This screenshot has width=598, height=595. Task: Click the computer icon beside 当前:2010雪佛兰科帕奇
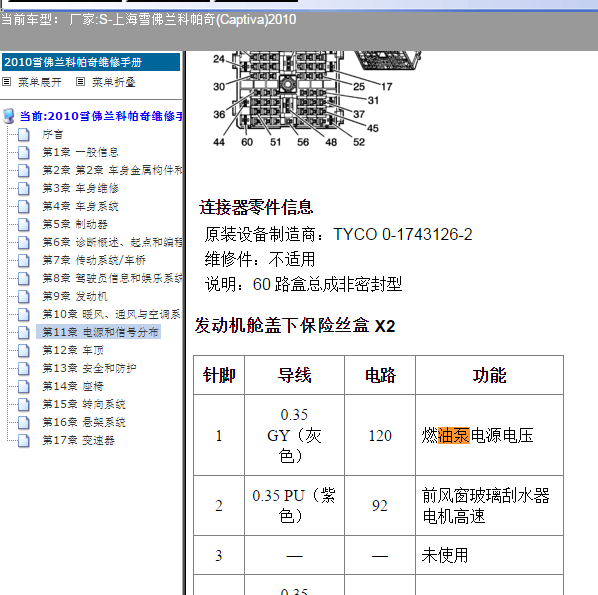tap(9, 116)
